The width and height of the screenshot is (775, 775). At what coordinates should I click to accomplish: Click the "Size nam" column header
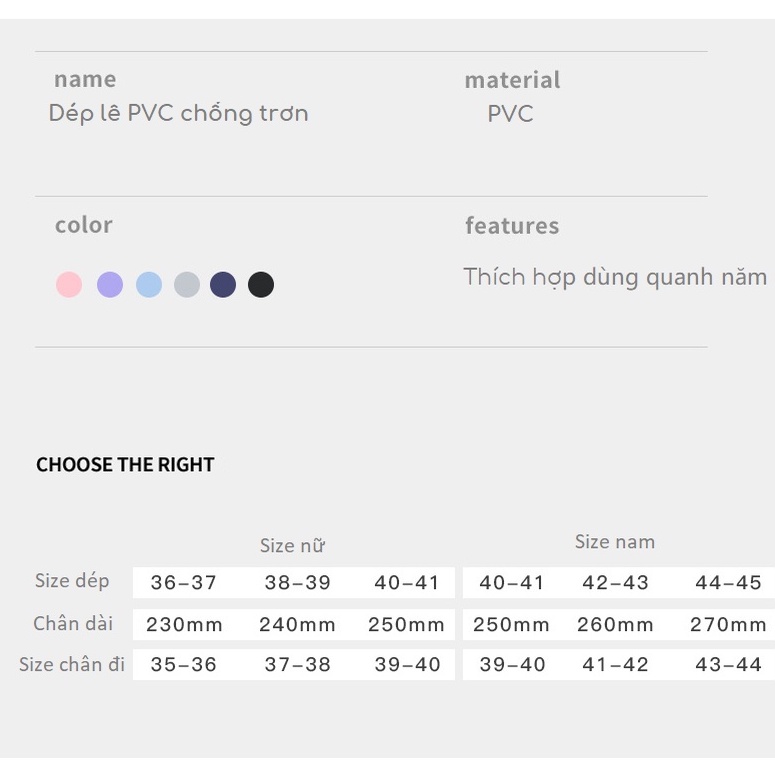[x=615, y=542]
